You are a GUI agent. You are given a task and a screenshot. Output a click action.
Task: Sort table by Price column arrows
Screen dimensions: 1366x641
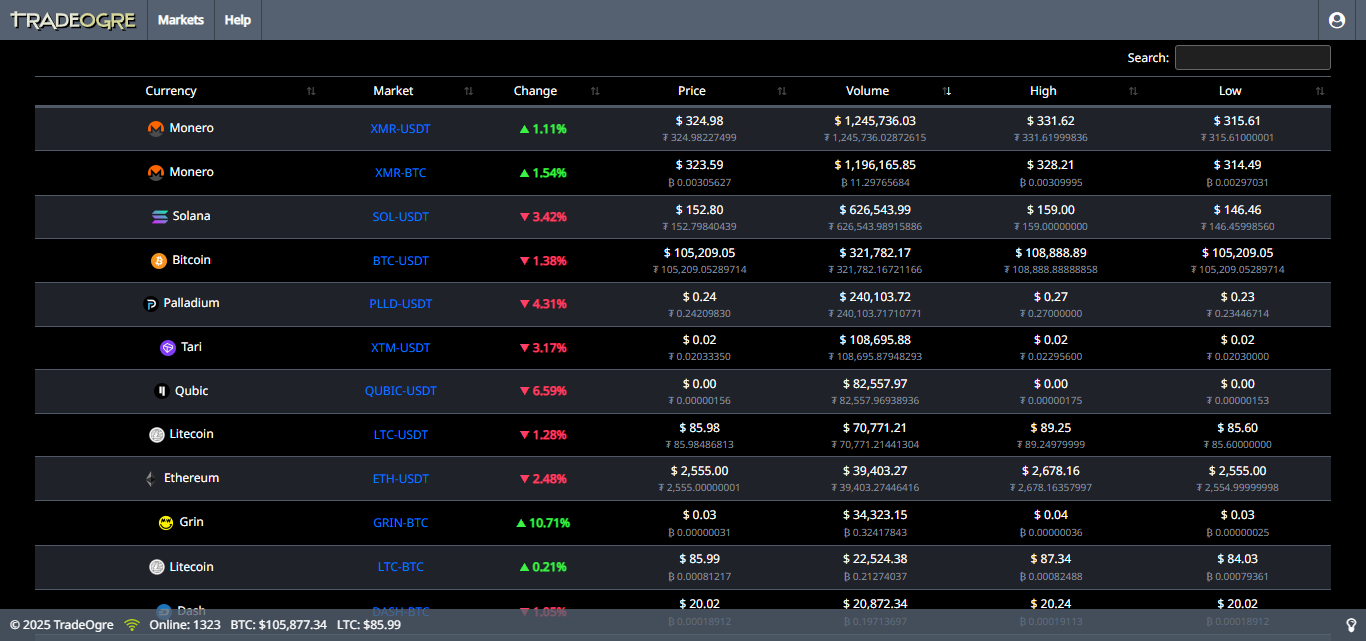tap(782, 91)
